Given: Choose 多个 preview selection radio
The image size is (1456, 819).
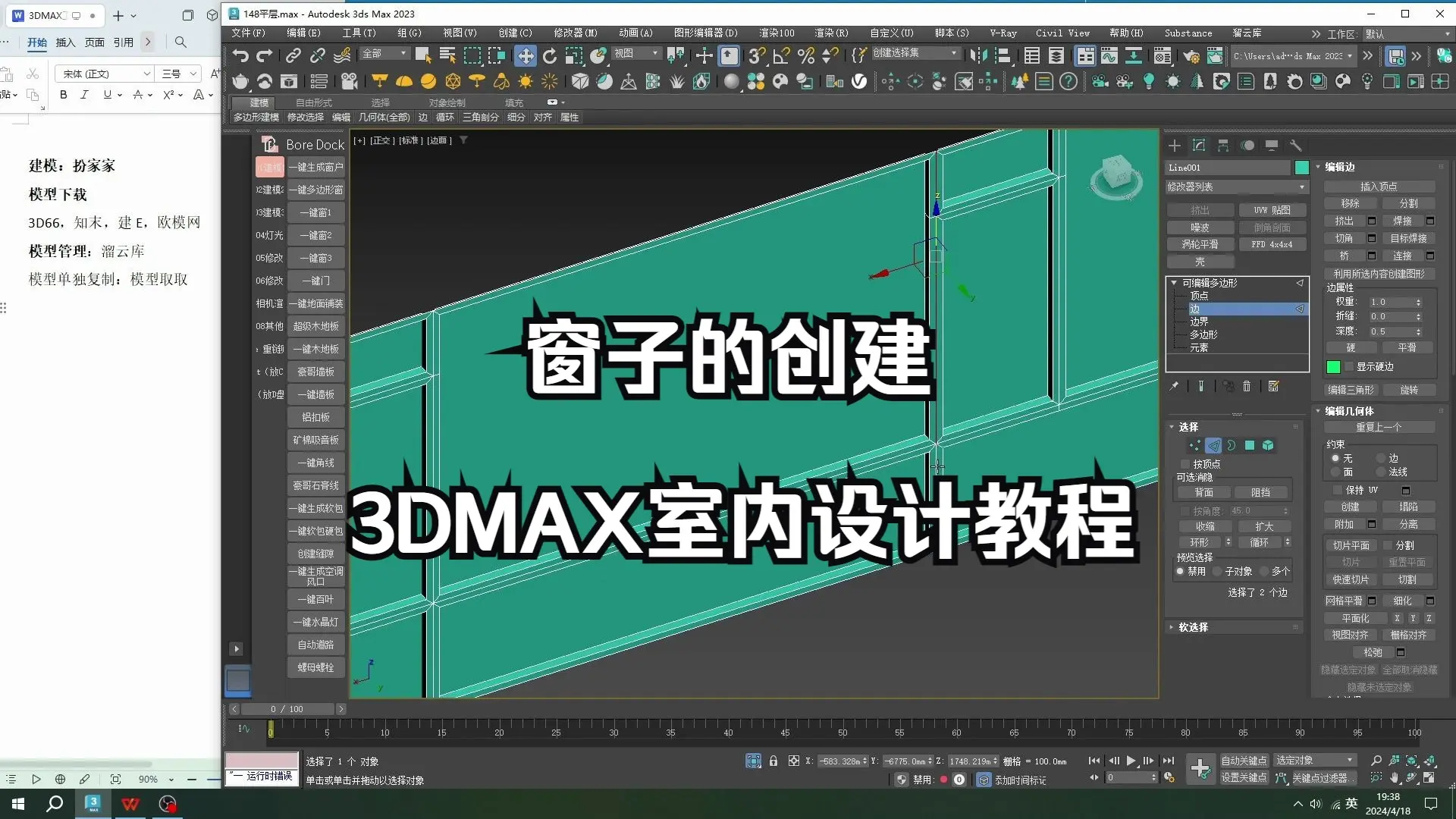Looking at the screenshot, I should coord(1264,572).
